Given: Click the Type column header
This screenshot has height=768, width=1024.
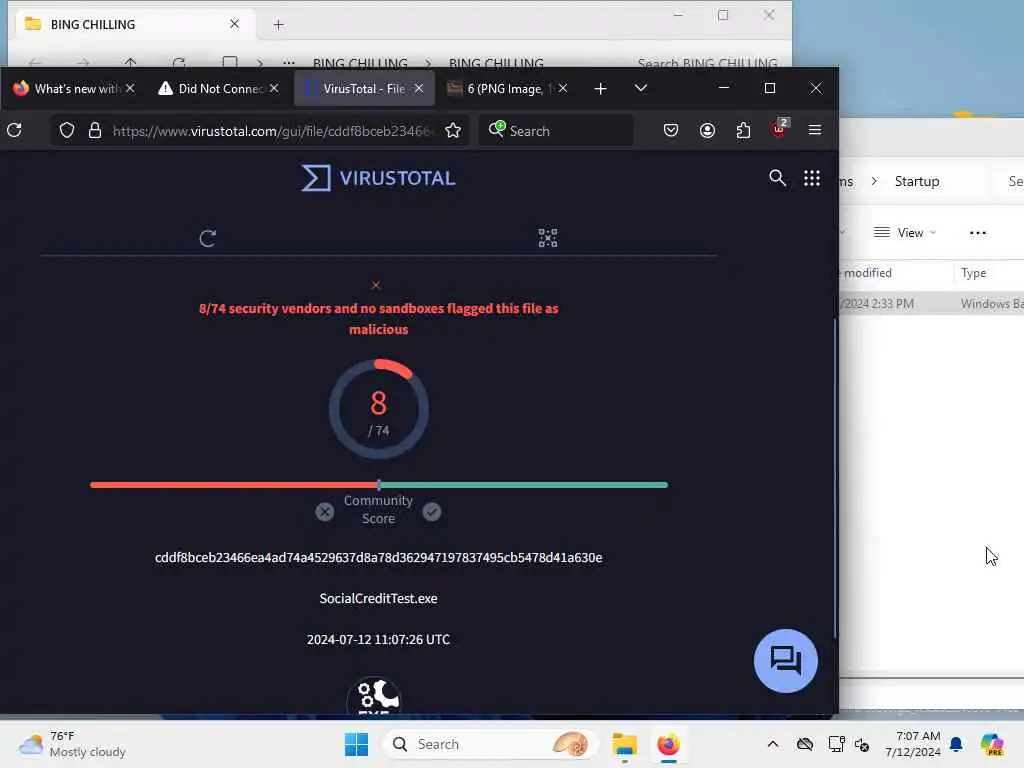Looking at the screenshot, I should pyautogui.click(x=973, y=273).
